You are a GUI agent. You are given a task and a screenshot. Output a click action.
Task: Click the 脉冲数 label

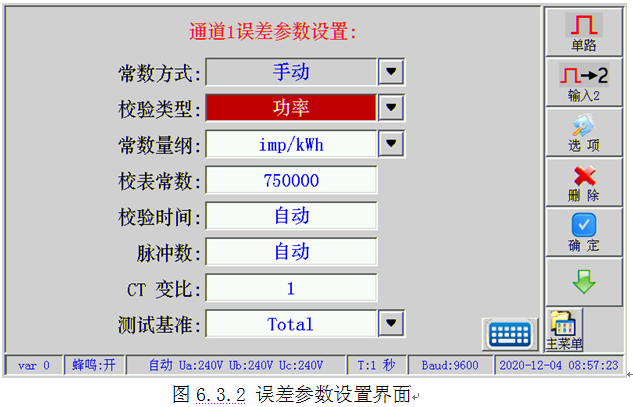(x=168, y=253)
